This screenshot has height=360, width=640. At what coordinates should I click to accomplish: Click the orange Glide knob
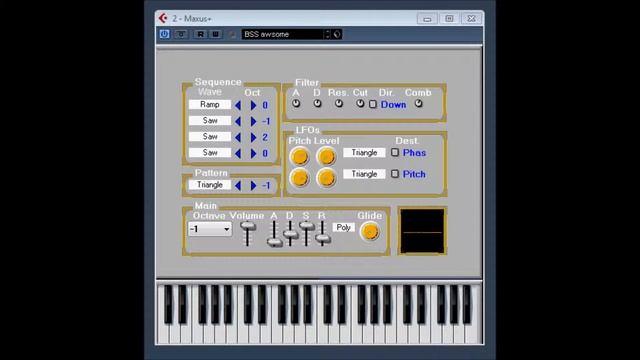coord(370,232)
